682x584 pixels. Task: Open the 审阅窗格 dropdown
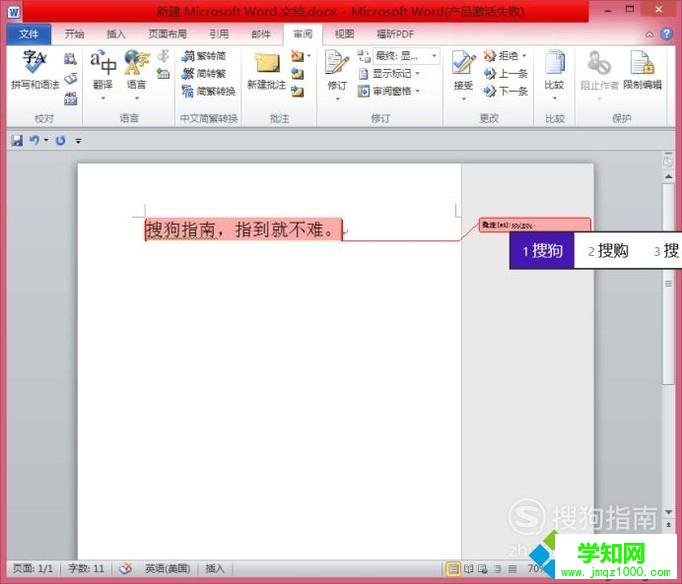[389, 91]
